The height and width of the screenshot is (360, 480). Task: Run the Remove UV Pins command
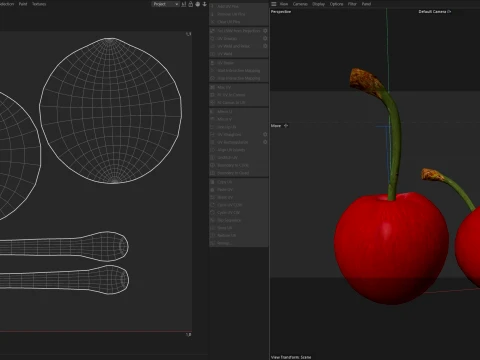239,14
